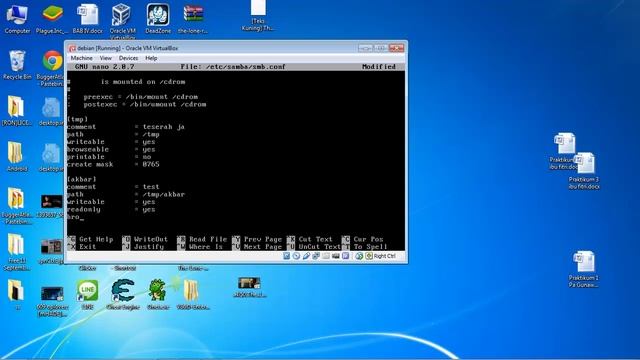Open the Help menu in VirtualBox
Image resolution: width=640 pixels, height=360 pixels.
151,58
